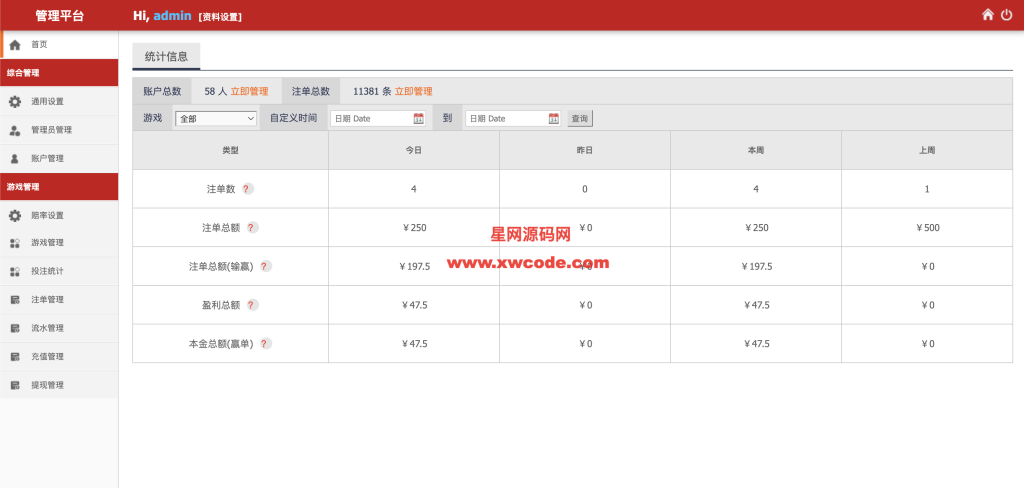Click the start date input field
Image resolution: width=1024 pixels, height=488 pixels.
[370, 118]
